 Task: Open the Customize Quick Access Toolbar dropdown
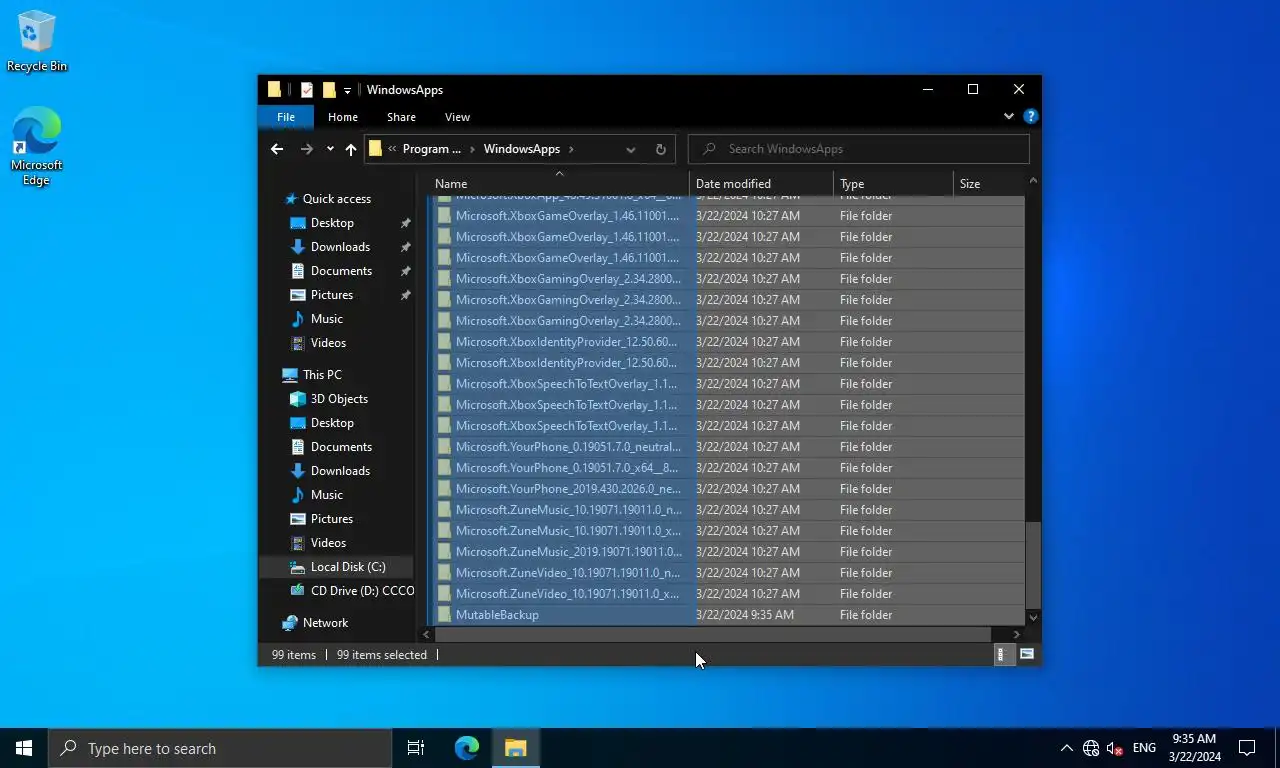pyautogui.click(x=347, y=91)
